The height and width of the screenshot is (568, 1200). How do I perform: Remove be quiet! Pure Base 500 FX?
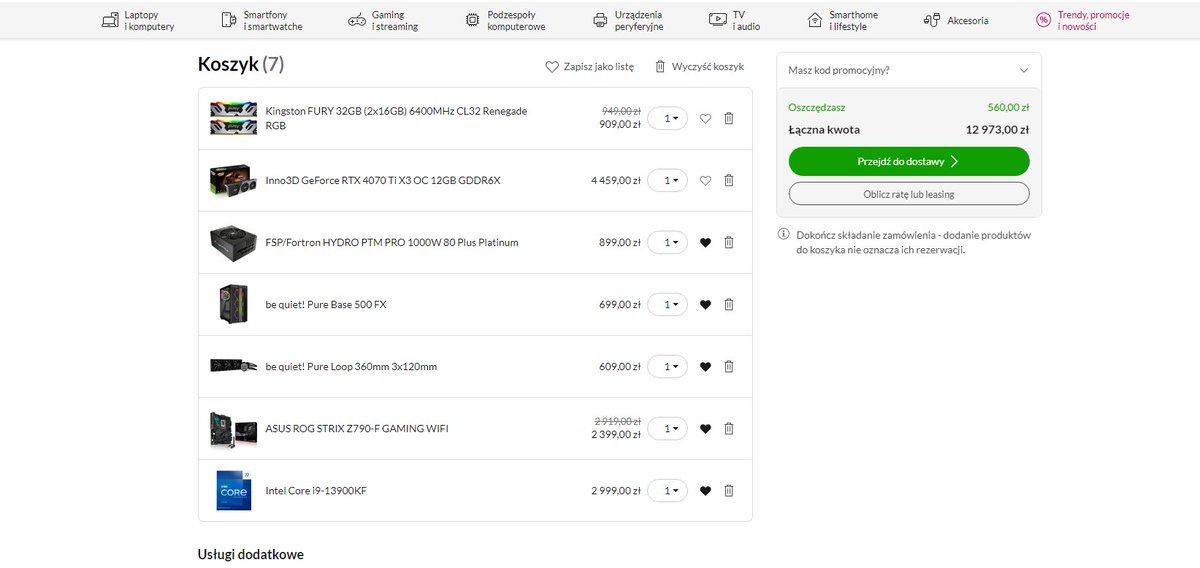click(728, 304)
